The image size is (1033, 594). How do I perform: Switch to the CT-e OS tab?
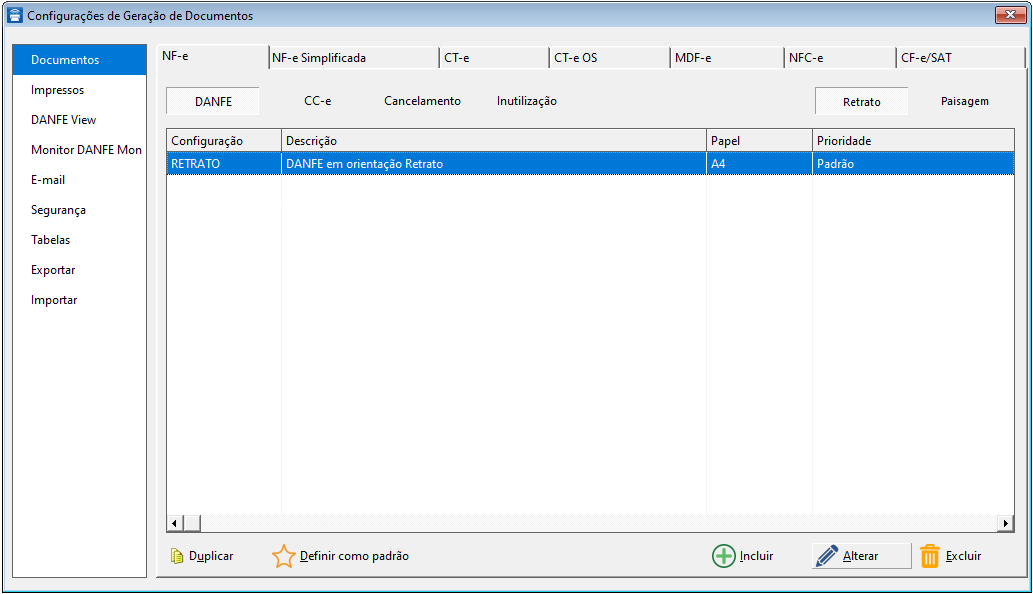point(609,58)
